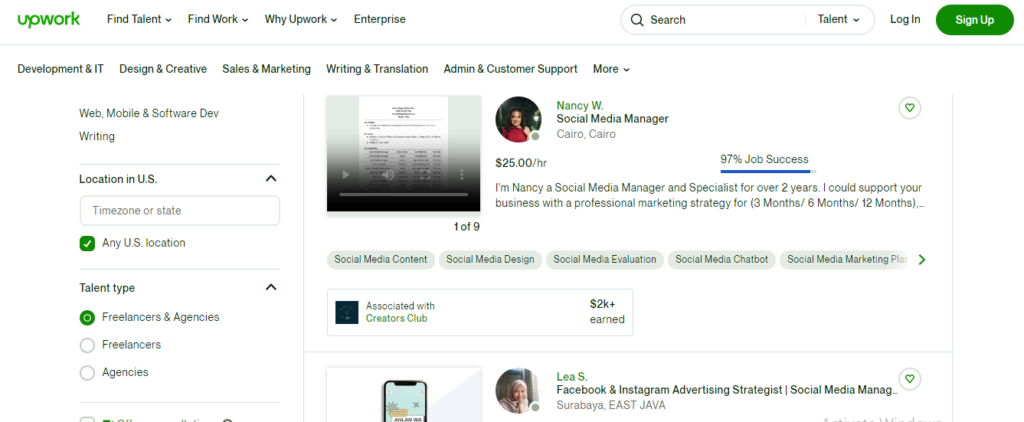The height and width of the screenshot is (422, 1024).
Task: Click Social Media Chatbot skill tag
Action: tap(722, 259)
